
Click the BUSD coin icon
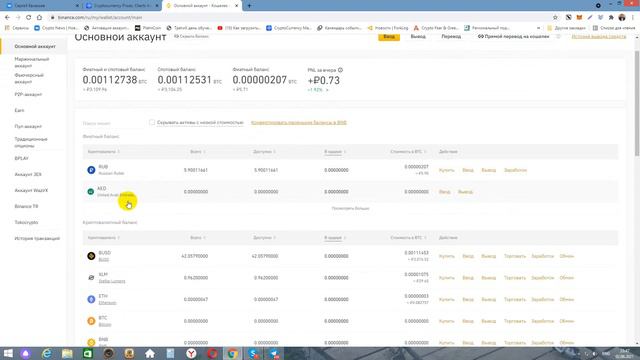(x=91, y=256)
